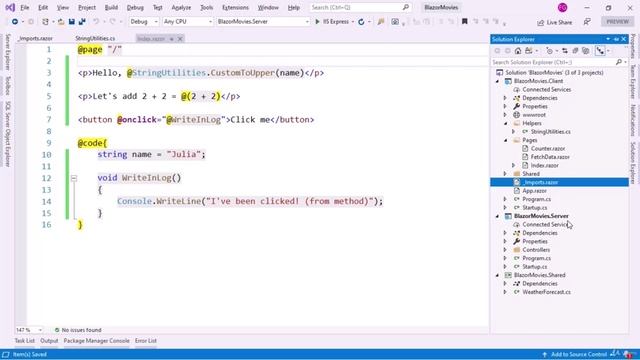Image resolution: width=640 pixels, height=360 pixels.
Task: Toggle the bookmark icon in toolbar
Action: point(464,22)
